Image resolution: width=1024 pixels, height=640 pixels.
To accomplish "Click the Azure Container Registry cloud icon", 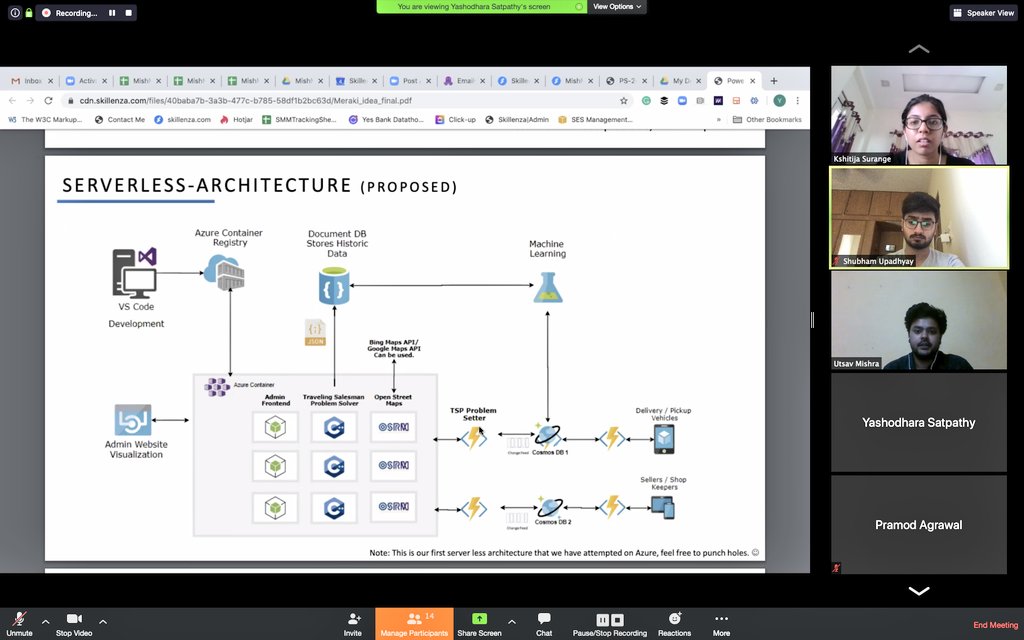I will (225, 272).
